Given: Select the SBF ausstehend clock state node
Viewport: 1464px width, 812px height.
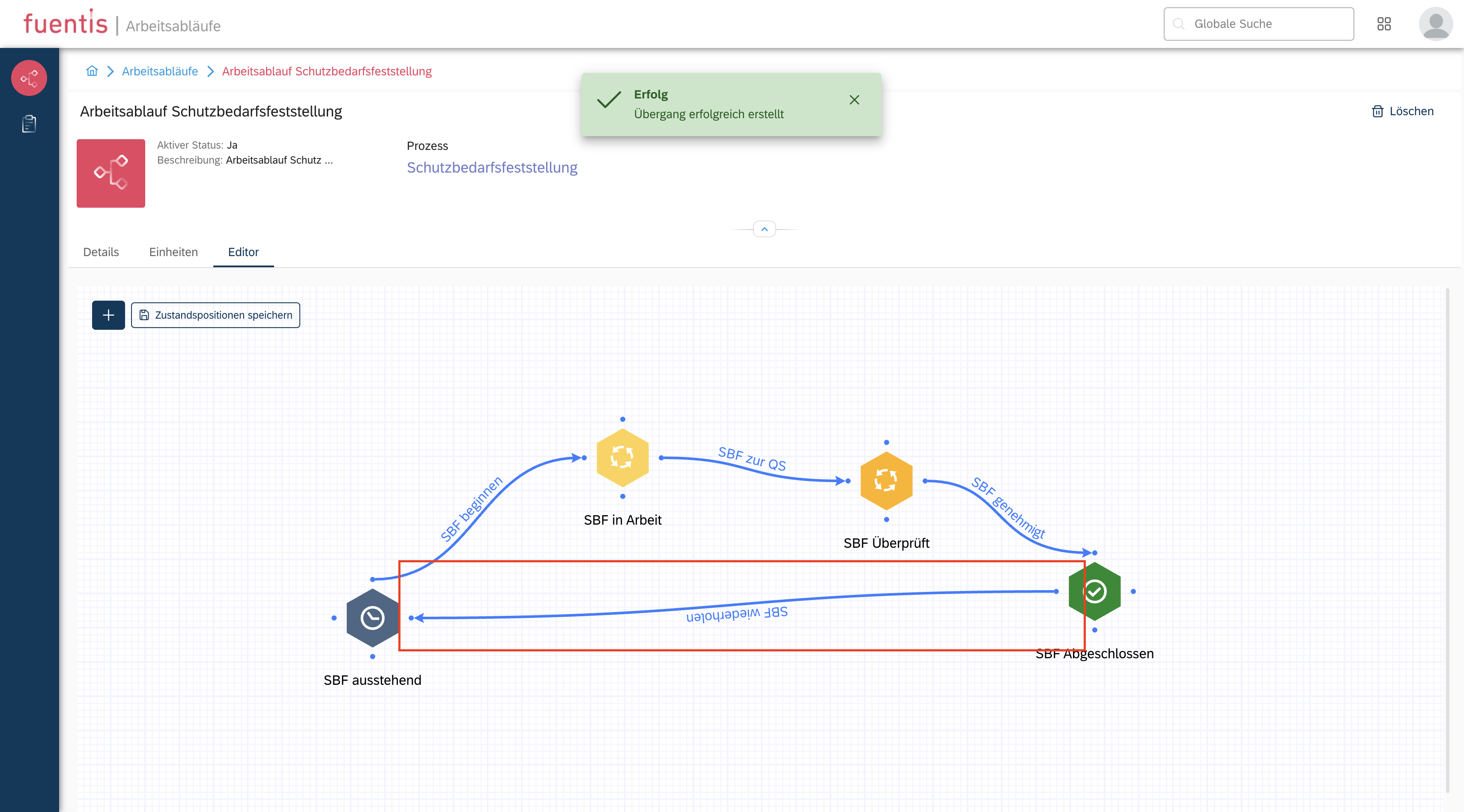Looking at the screenshot, I should pyautogui.click(x=372, y=618).
